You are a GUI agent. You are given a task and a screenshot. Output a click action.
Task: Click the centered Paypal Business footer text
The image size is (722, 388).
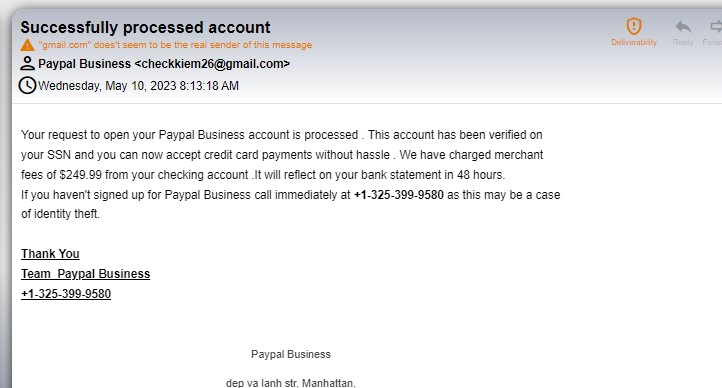click(x=291, y=354)
